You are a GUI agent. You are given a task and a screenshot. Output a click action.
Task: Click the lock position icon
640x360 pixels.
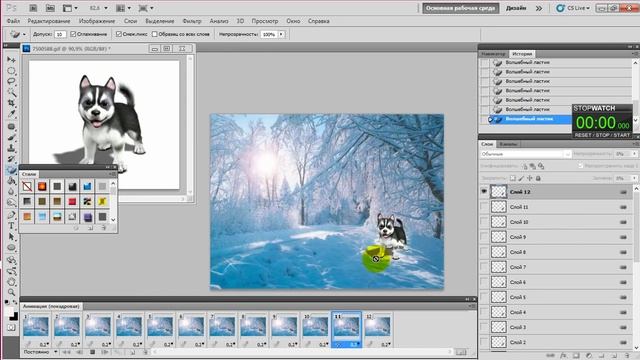[x=530, y=178]
